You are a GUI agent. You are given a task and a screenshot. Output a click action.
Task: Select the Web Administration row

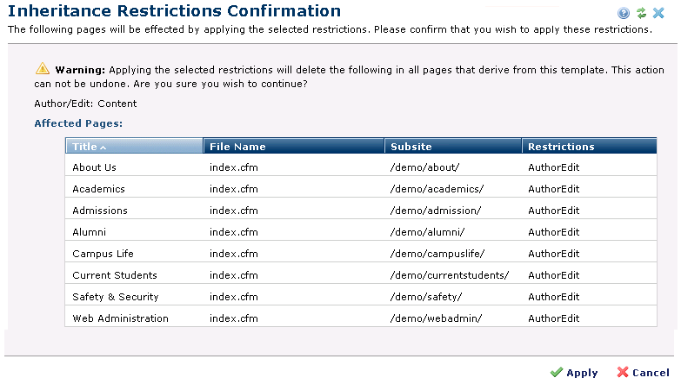361,318
